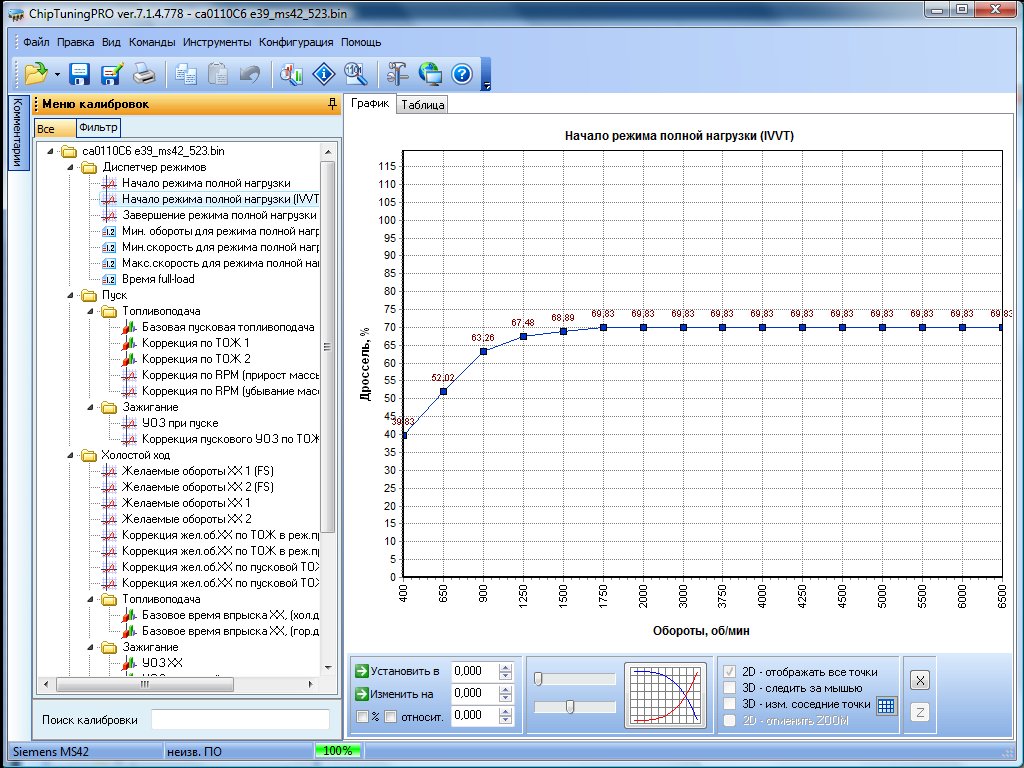Click the upper horizontal slider handle
Screen dimensions: 1024x768
click(x=538, y=679)
